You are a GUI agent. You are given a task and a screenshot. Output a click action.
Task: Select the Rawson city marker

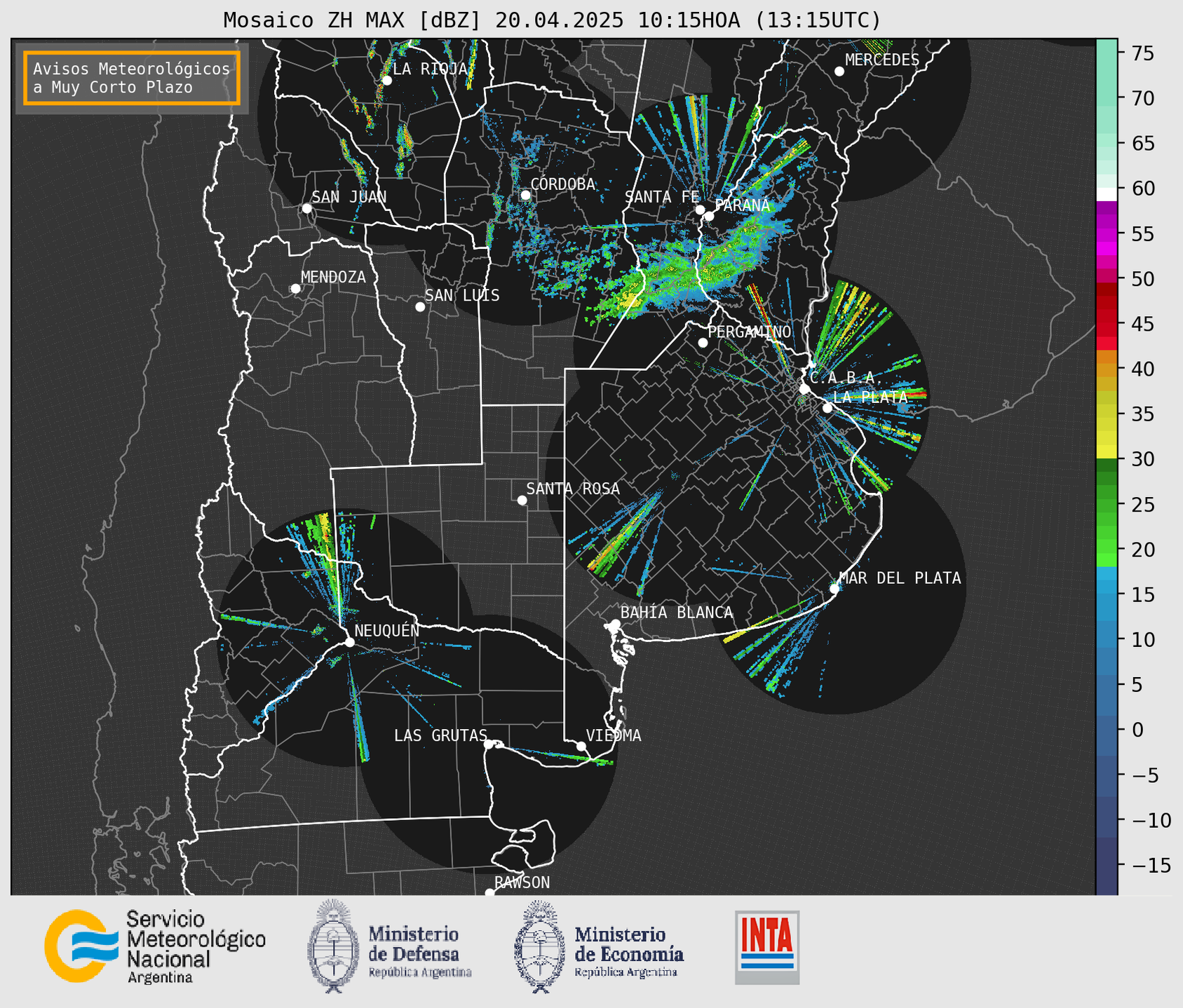pyautogui.click(x=489, y=893)
